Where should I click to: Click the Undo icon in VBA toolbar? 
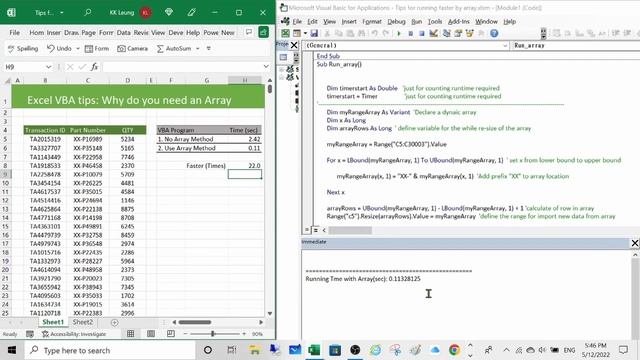374,33
